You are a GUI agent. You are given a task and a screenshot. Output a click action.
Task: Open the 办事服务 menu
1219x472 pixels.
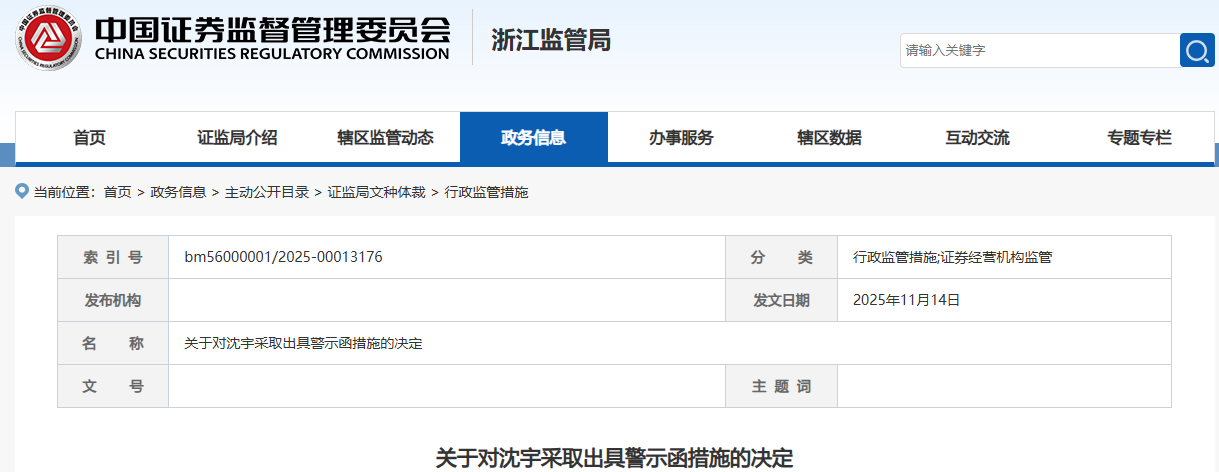(681, 138)
